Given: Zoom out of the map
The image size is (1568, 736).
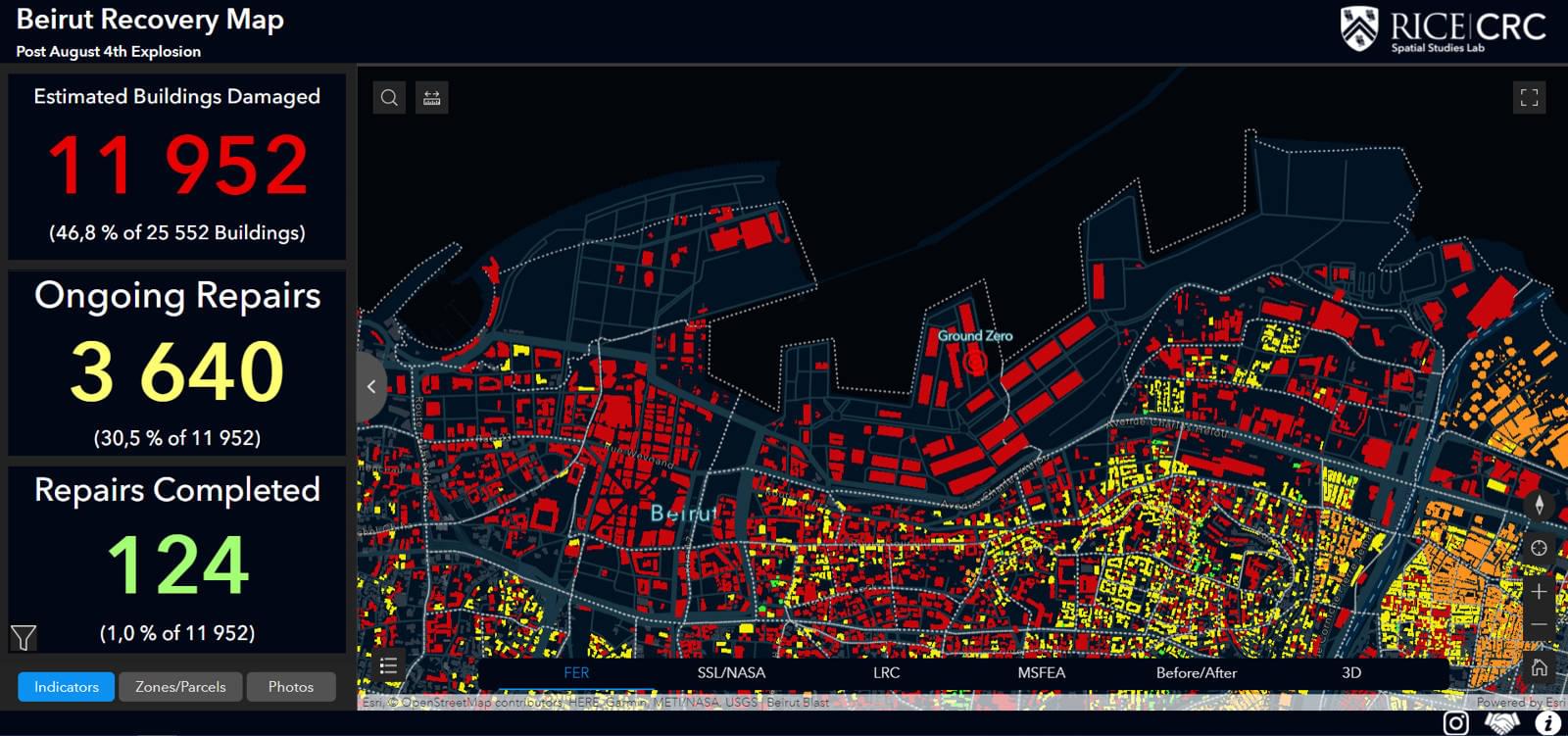Looking at the screenshot, I should (x=1539, y=625).
